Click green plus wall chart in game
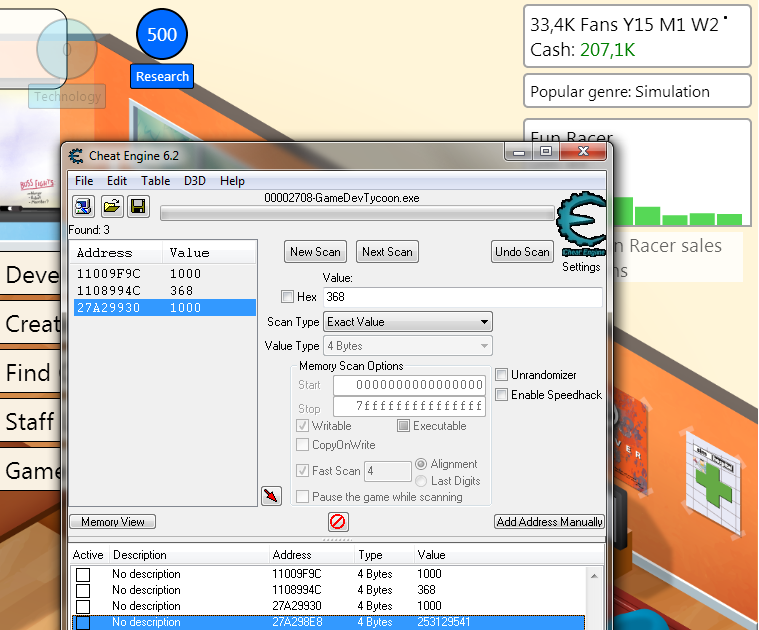 (713, 483)
